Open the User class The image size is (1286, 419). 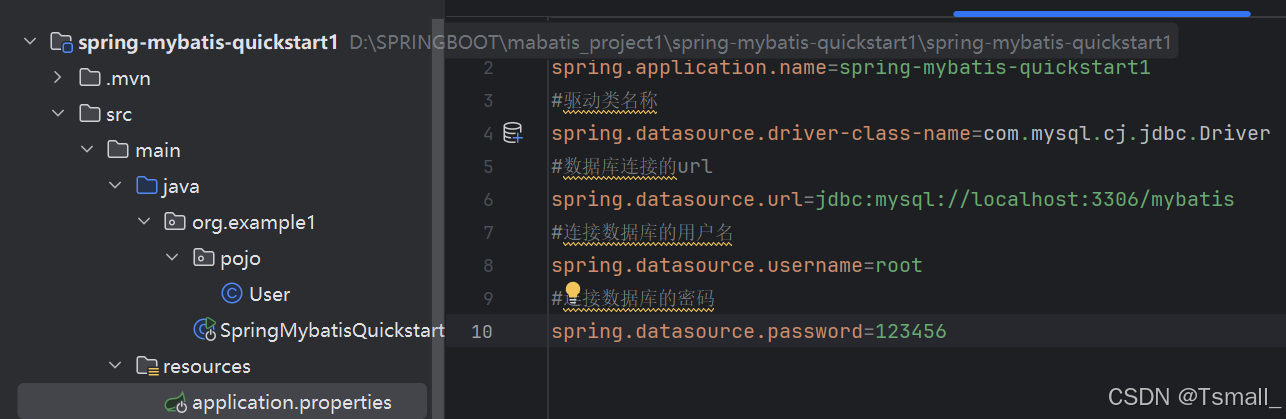click(269, 294)
